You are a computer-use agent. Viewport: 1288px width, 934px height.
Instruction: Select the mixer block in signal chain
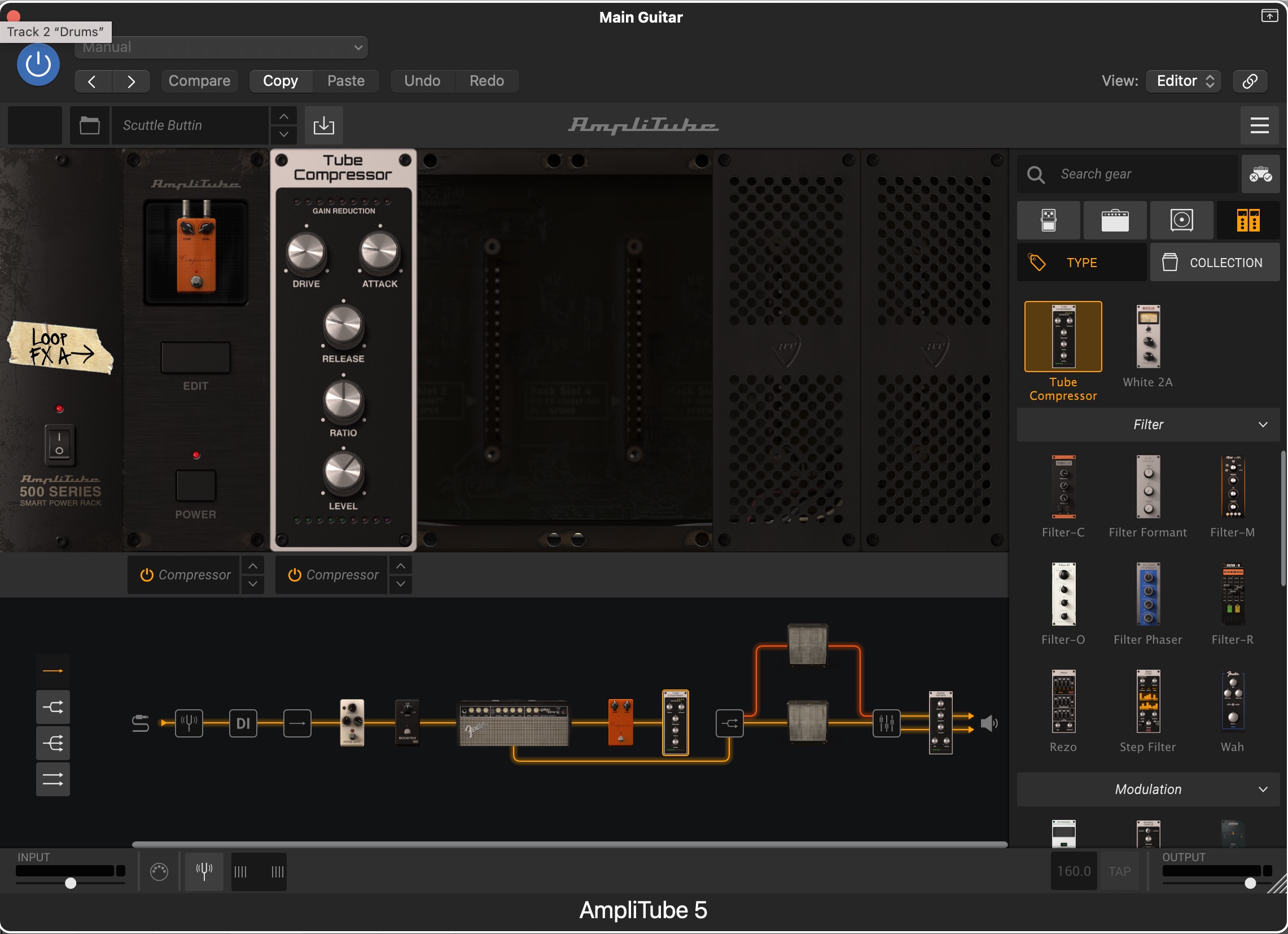tap(886, 723)
